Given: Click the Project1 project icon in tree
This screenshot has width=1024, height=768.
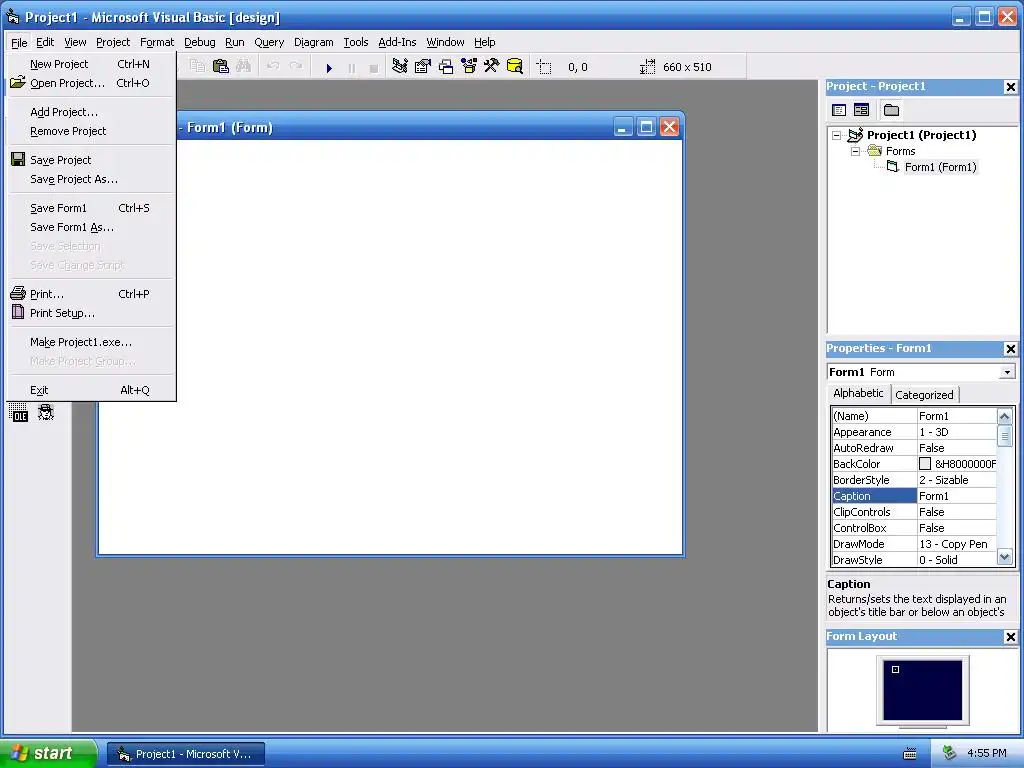Looking at the screenshot, I should (x=856, y=135).
